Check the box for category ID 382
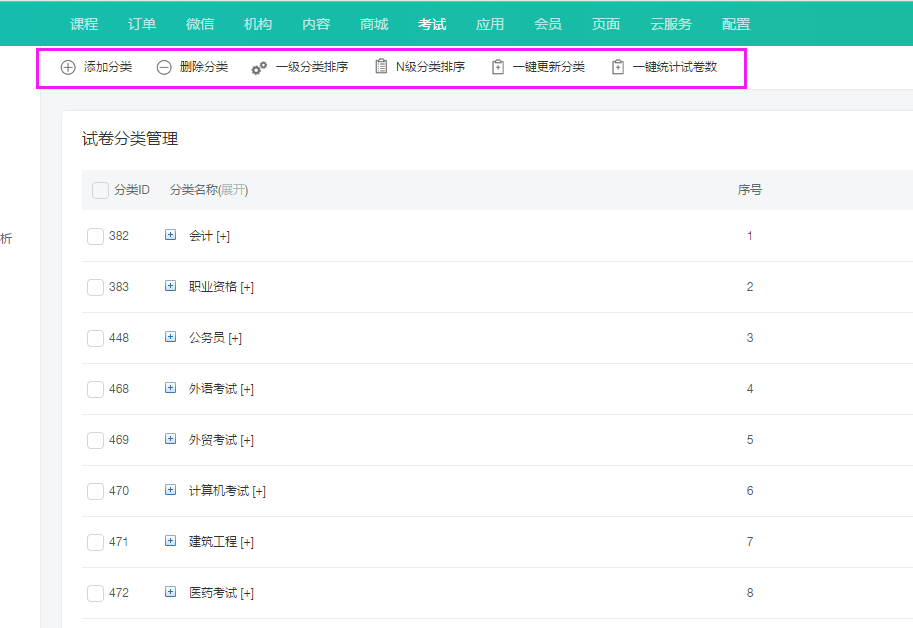 (95, 236)
